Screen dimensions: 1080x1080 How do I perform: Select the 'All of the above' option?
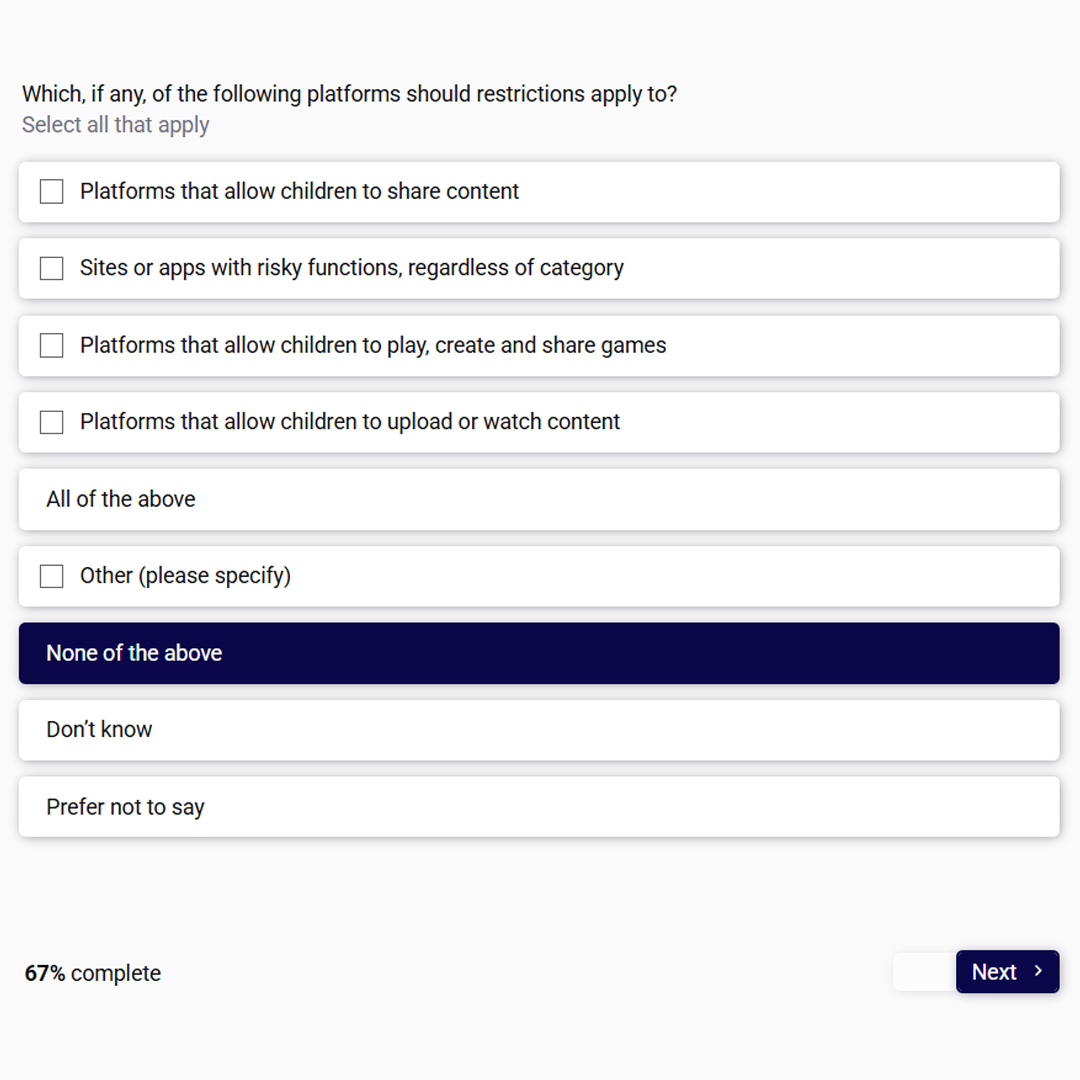coord(539,499)
